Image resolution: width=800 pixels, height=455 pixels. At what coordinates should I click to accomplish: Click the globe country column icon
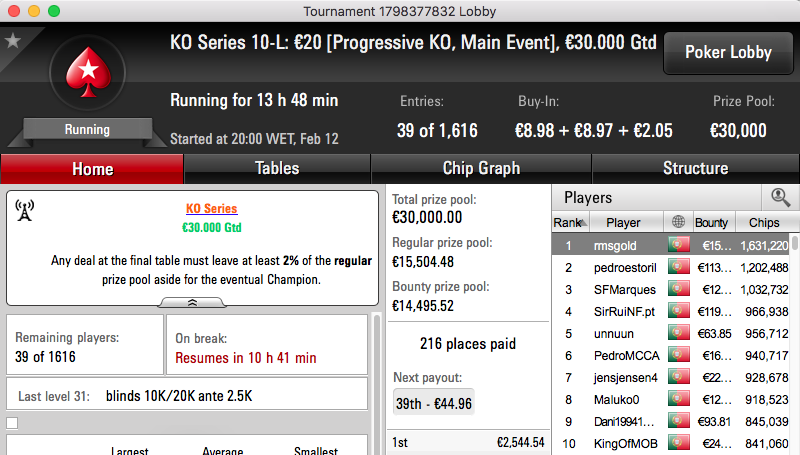(x=678, y=222)
